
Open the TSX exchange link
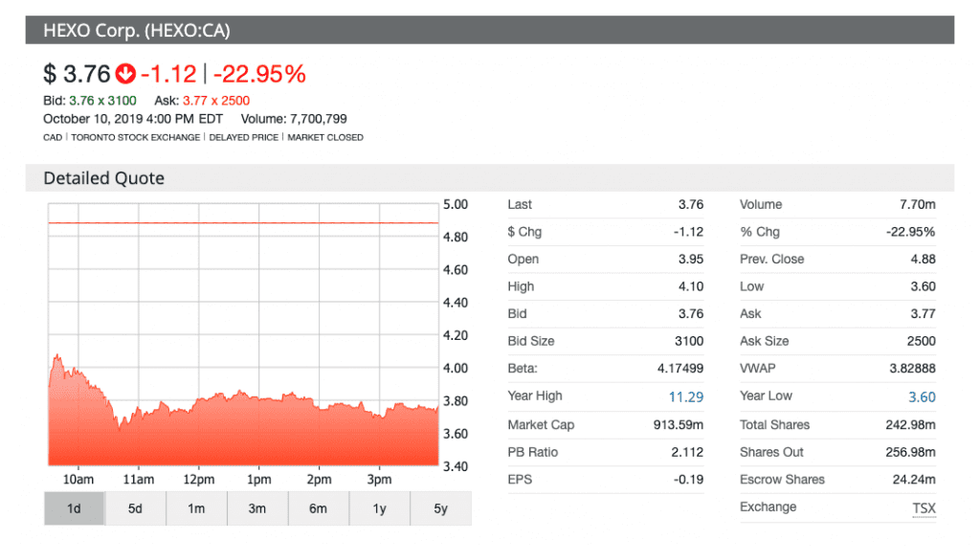(923, 508)
